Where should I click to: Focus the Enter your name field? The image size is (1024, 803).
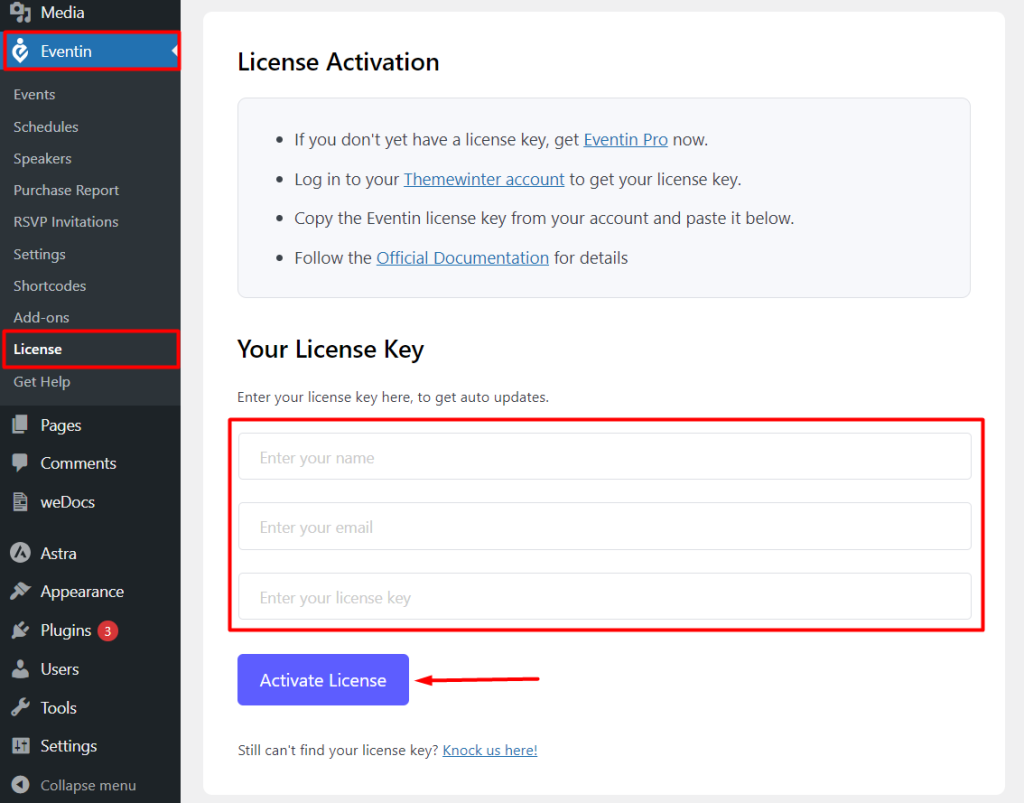pos(604,456)
